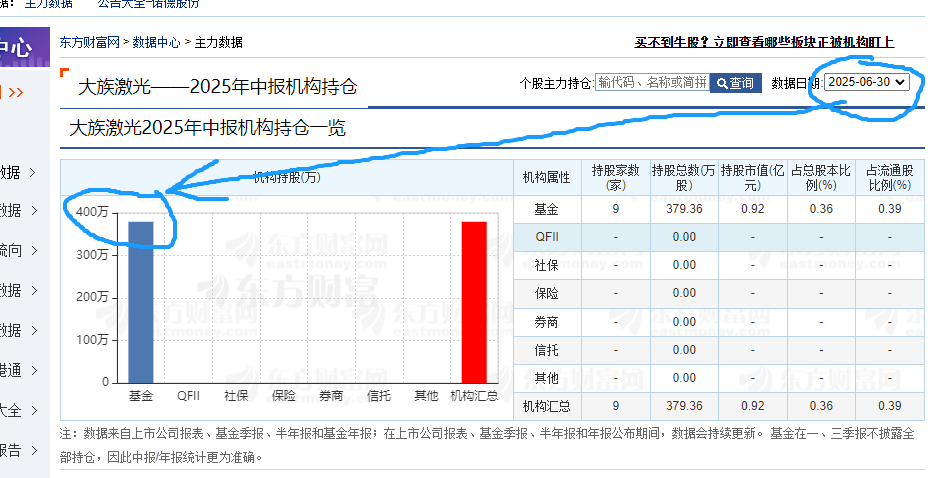Click the 200万 y-axis label

[92, 297]
